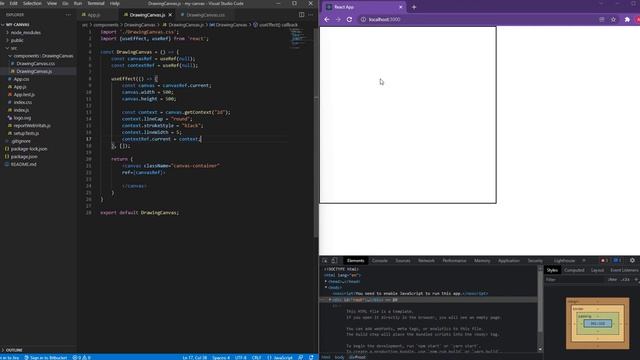Open package.json in the explorer
Screen dimensions: 640x360
click(24, 156)
